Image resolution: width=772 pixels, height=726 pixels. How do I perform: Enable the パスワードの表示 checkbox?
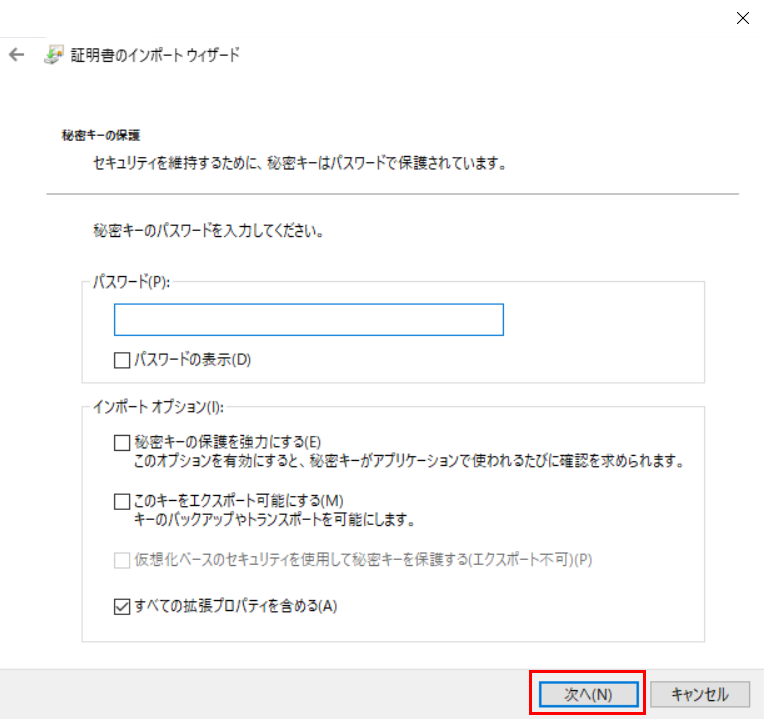(122, 359)
